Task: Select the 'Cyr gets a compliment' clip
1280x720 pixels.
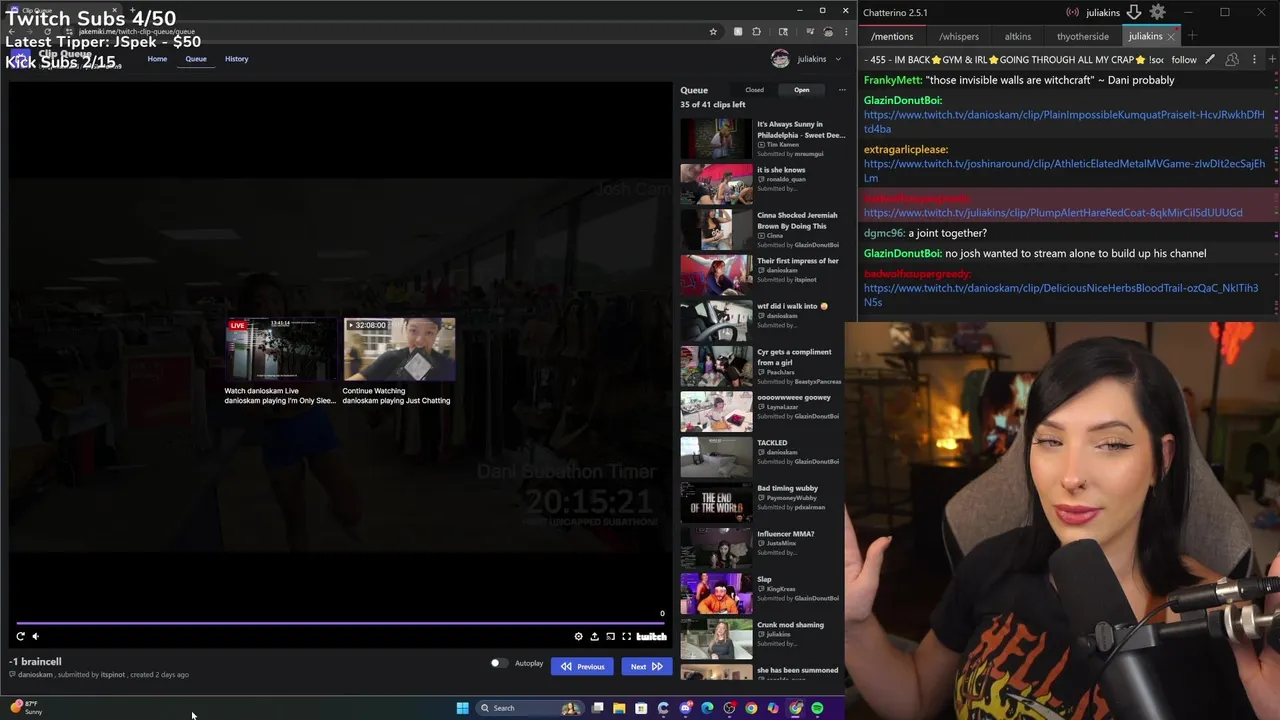Action: (763, 366)
